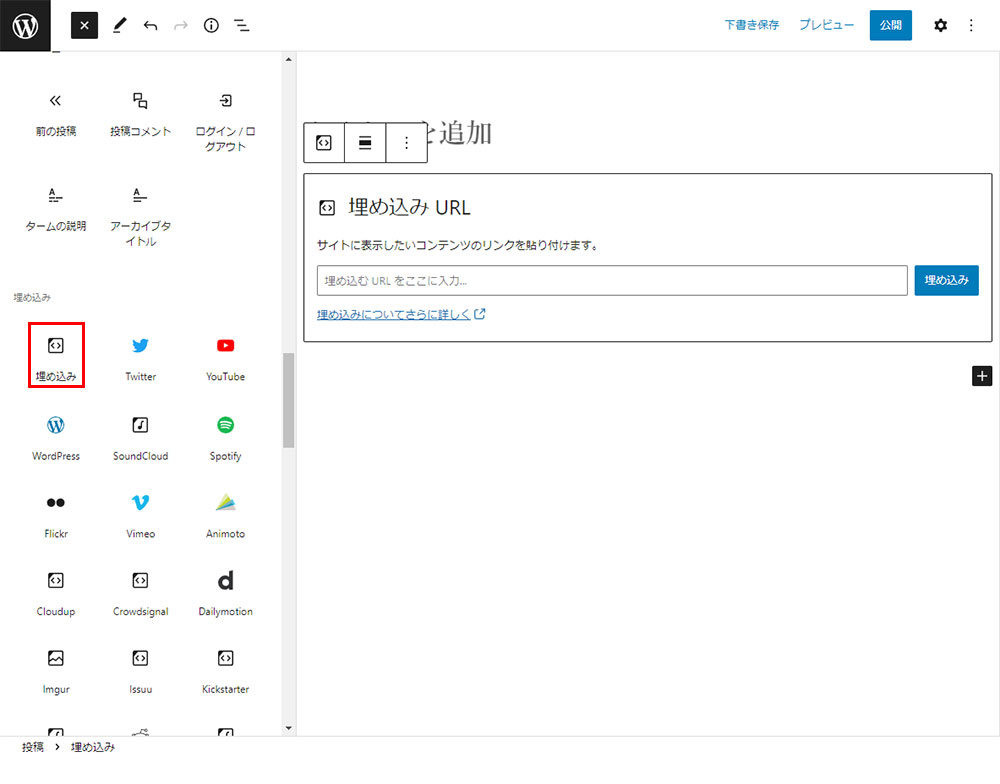The image size is (1000, 784).
Task: Click プレビュー to preview the post
Action: [826, 25]
